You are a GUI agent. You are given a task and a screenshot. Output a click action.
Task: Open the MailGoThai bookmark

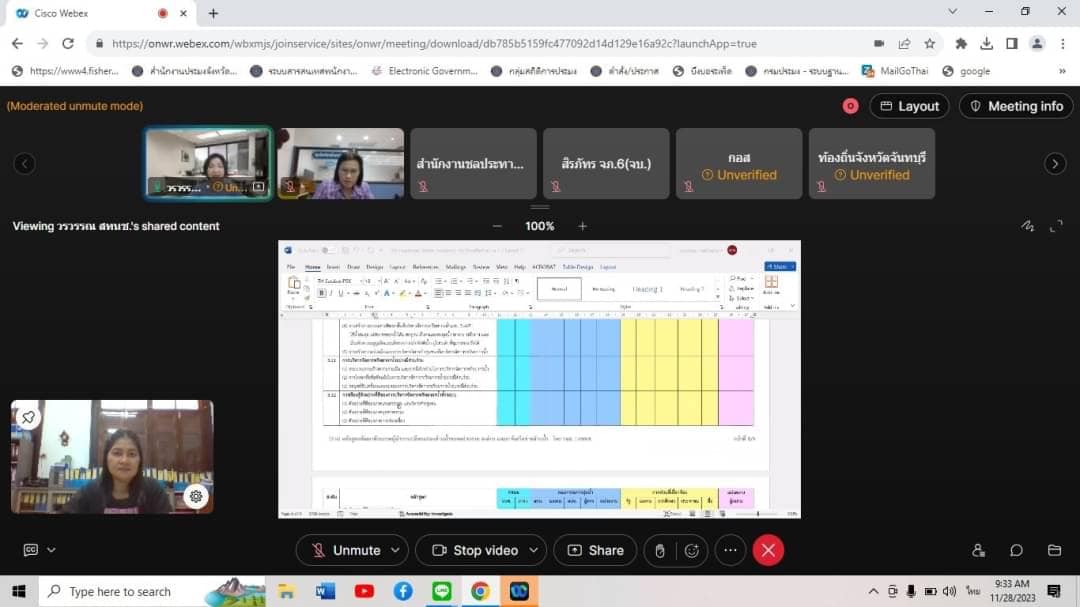[x=895, y=71]
